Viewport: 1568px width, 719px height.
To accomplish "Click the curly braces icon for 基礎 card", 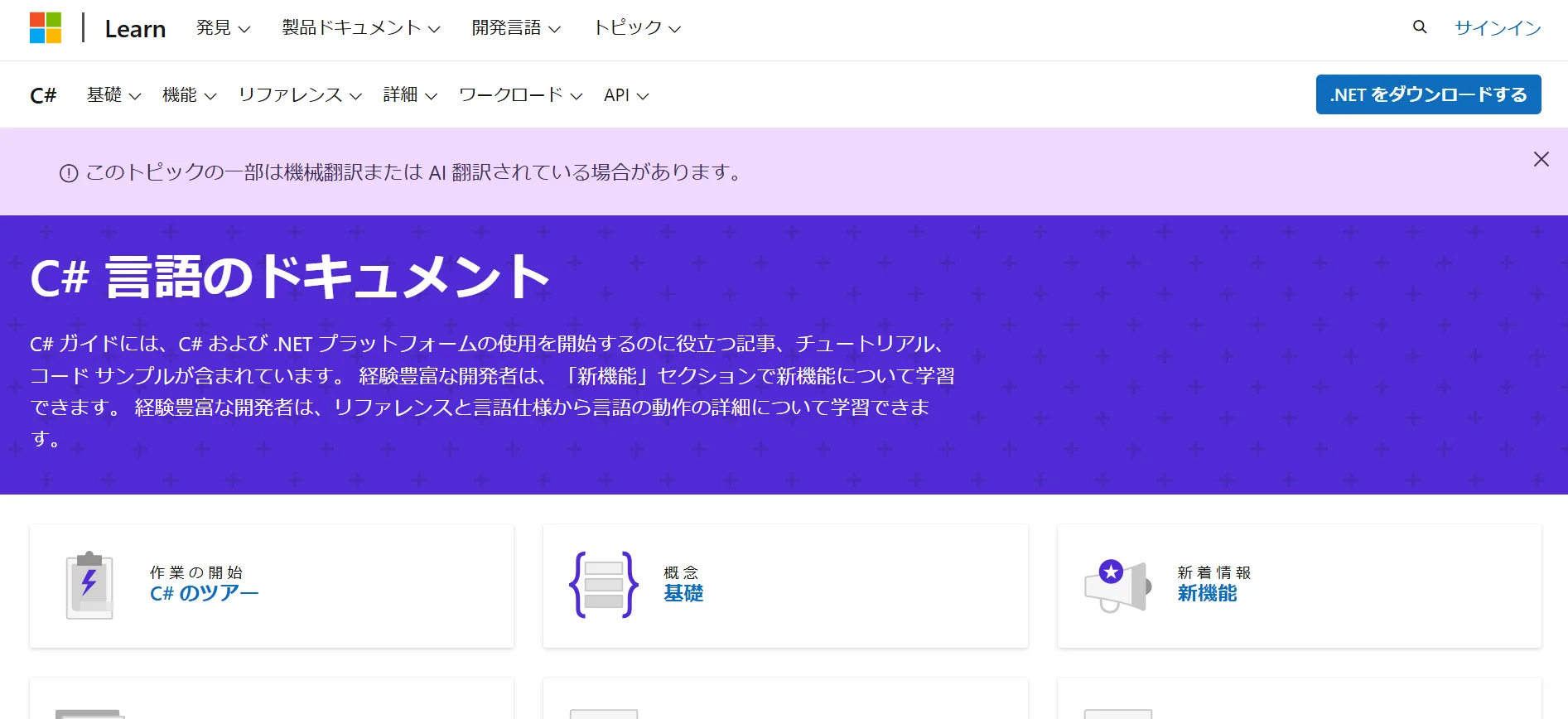I will tap(604, 585).
